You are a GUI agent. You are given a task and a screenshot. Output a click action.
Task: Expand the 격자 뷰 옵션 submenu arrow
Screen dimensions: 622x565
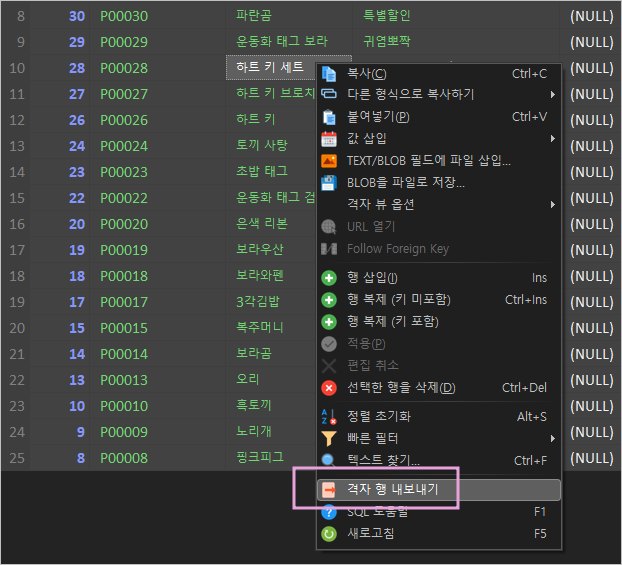point(553,205)
